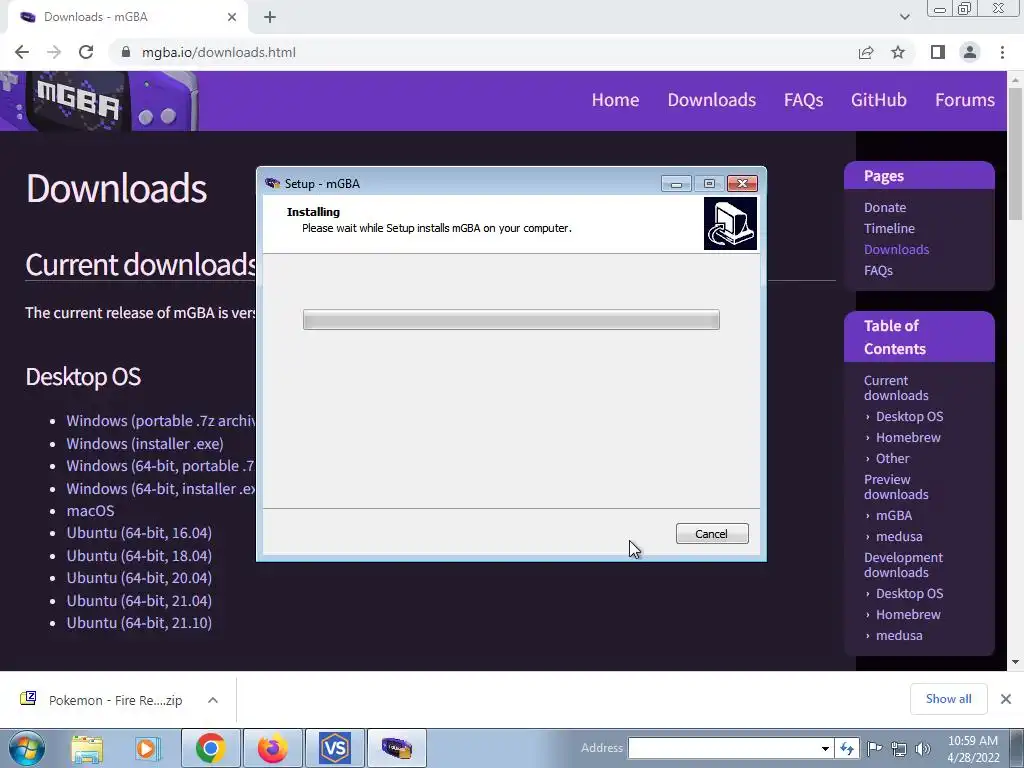Screen dimensions: 1024x768
Task: Click the page vertical scrollbar thumb
Action: click(x=1015, y=153)
